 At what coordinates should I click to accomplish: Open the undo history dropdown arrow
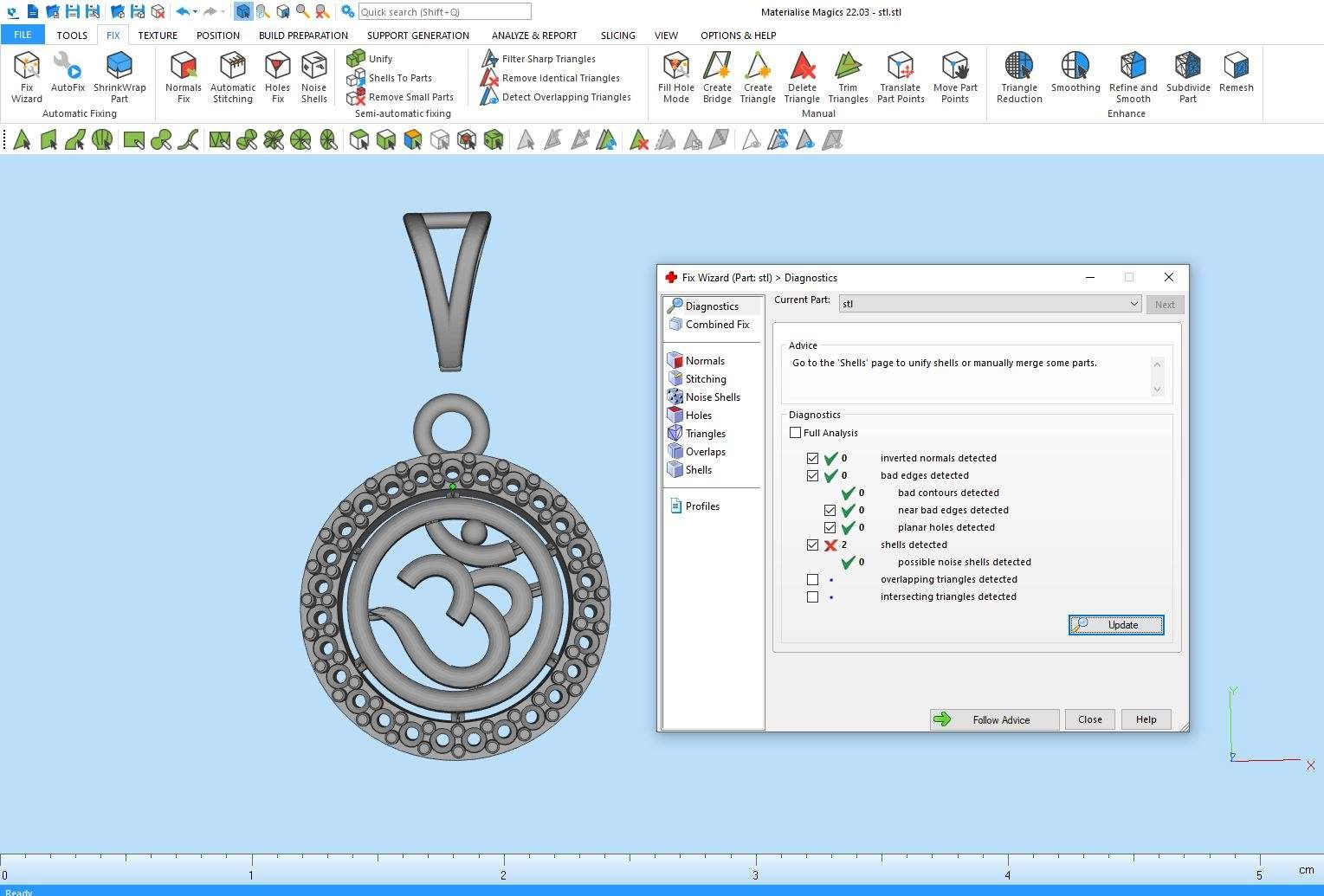coord(196,12)
